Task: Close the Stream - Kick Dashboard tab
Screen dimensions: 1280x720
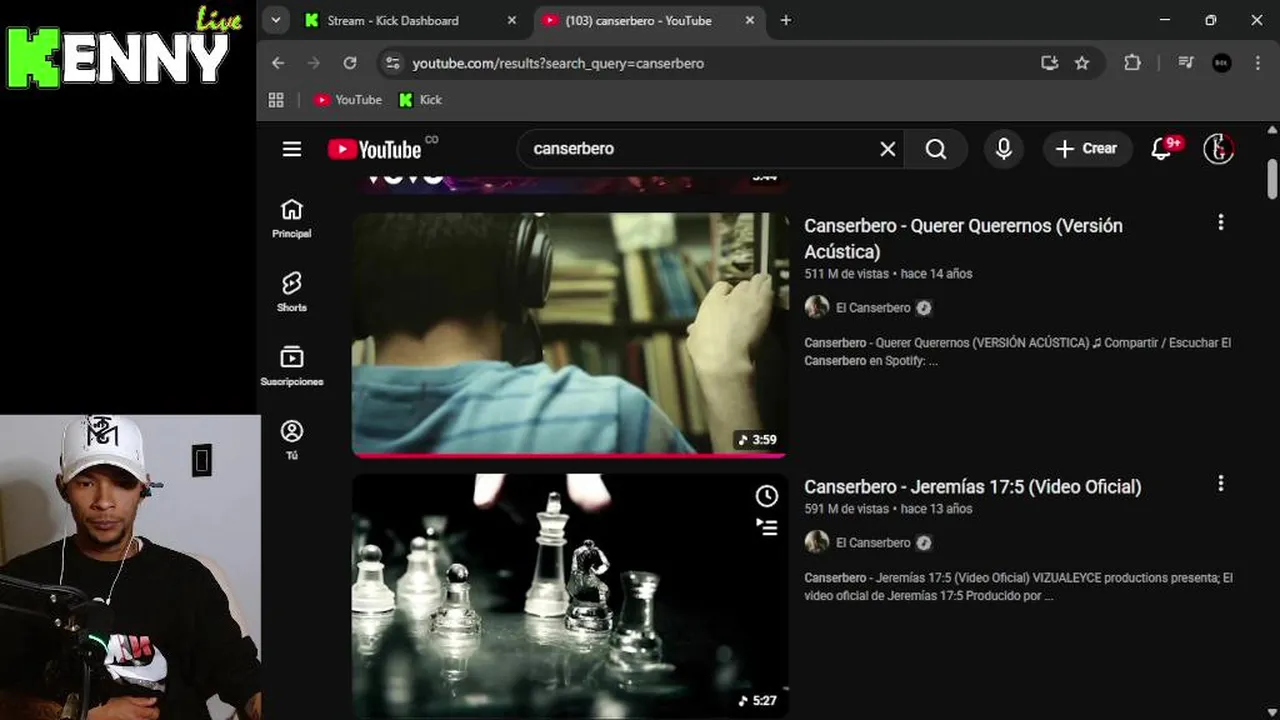Action: click(x=512, y=20)
